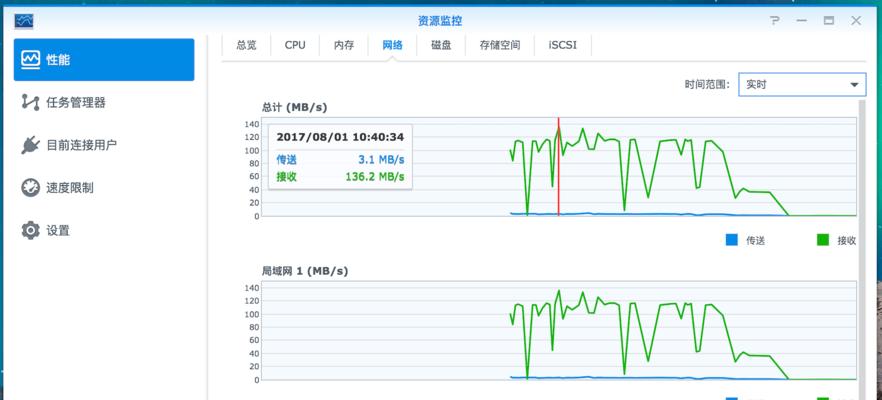Image resolution: width=882 pixels, height=400 pixels.
Task: Switch to the 存储空间 tab
Action: [x=500, y=45]
